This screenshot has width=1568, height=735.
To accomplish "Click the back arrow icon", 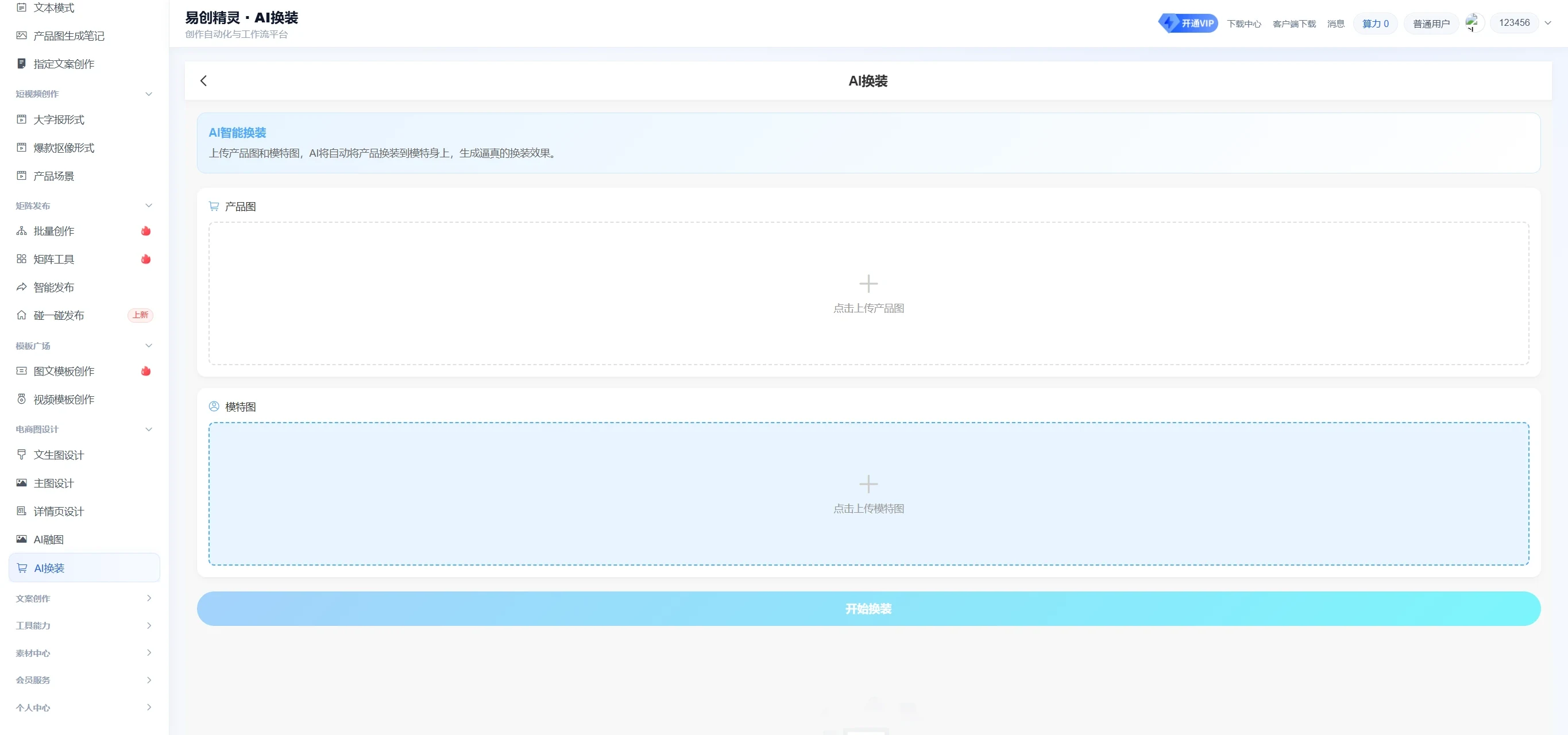I will pyautogui.click(x=203, y=81).
